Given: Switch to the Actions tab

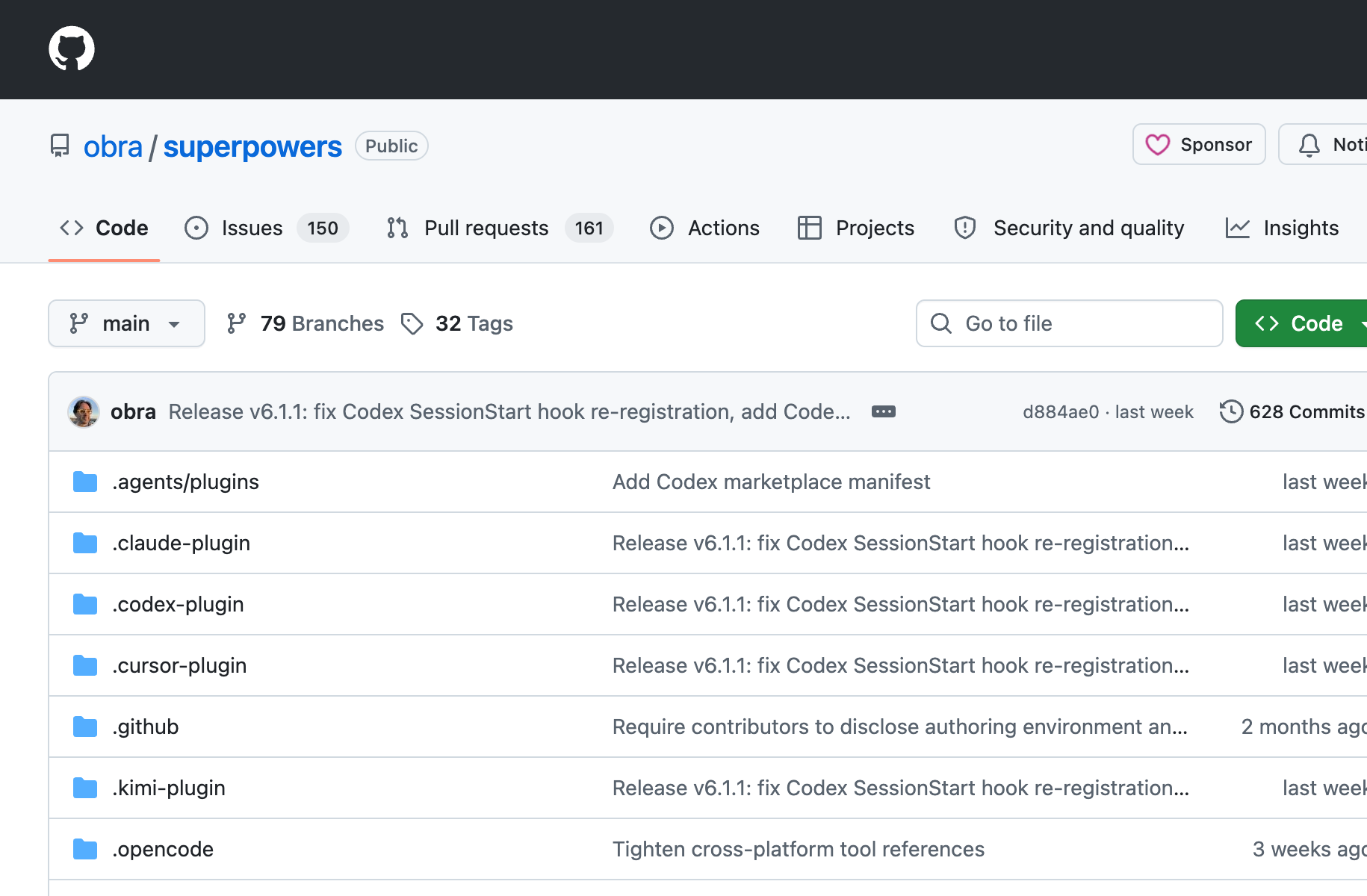Looking at the screenshot, I should [704, 228].
